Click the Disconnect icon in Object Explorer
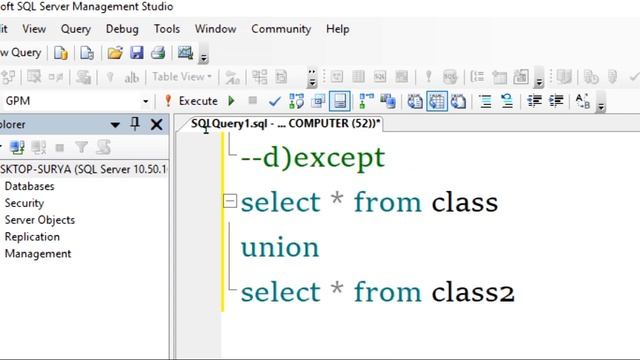 click(x=38, y=147)
